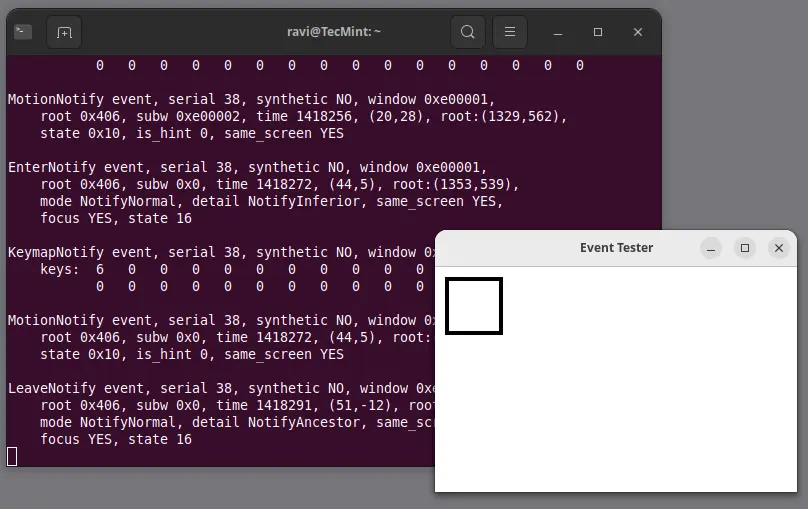Click the "EnterNotify event" line

pyautogui.click(x=247, y=167)
